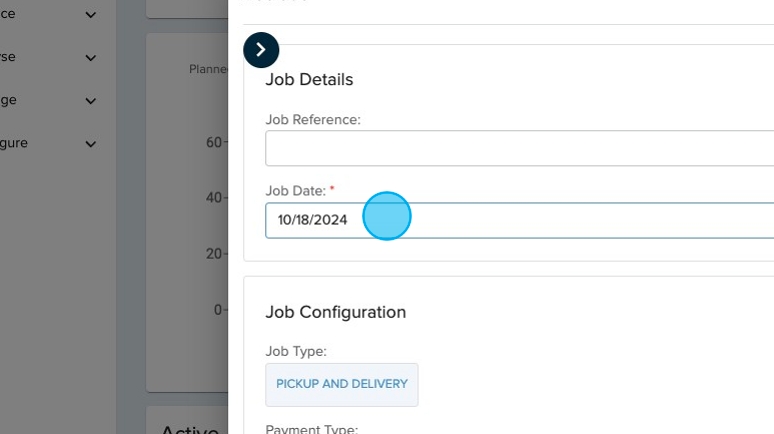Open the sidebar menu item ending in "rse"
Screen dimensions: 774x434
click(x=8, y=57)
